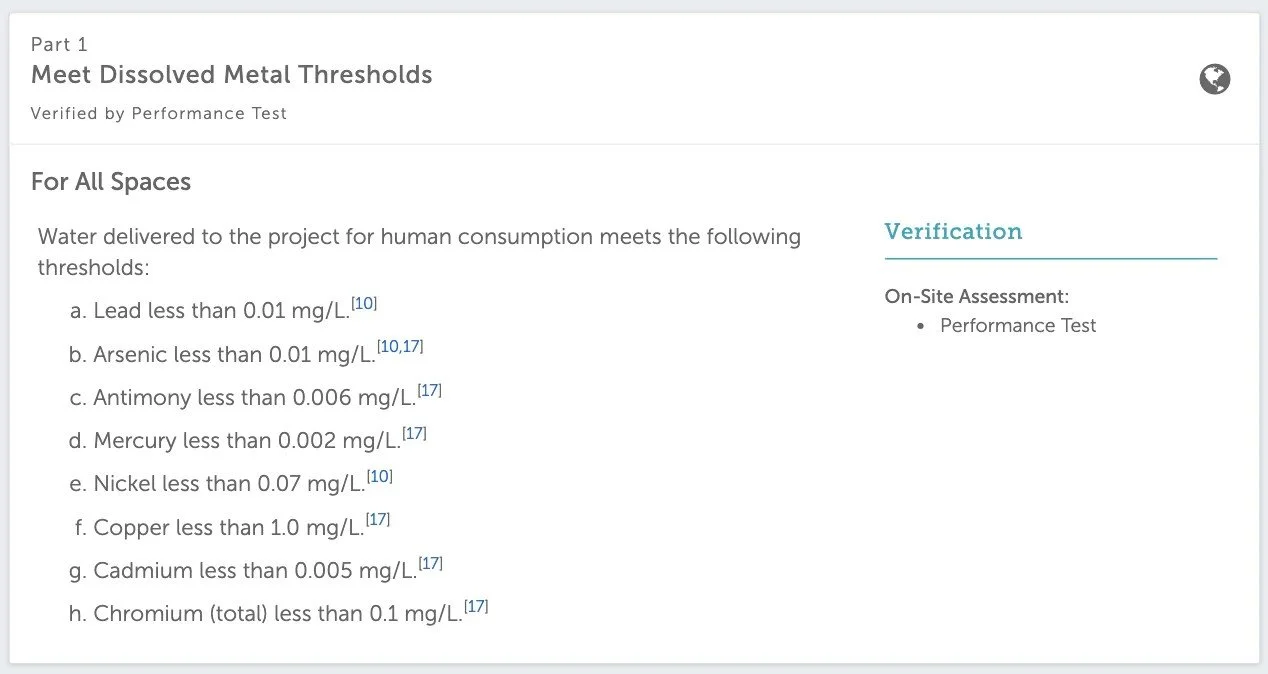
Task: Select the [17] citation beside Copper
Action: (x=378, y=520)
